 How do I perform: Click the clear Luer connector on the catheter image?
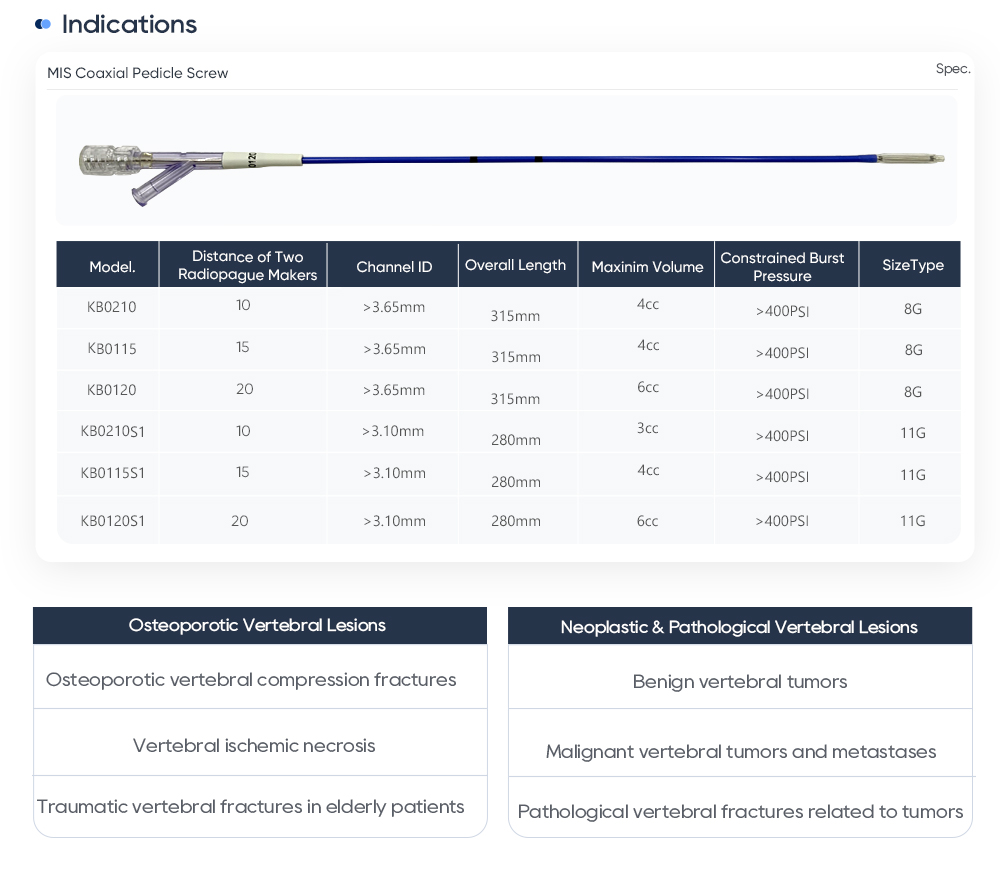click(110, 160)
